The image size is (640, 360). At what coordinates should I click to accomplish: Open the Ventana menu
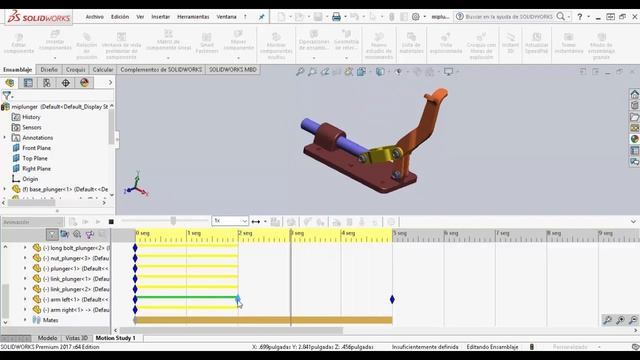pyautogui.click(x=227, y=17)
